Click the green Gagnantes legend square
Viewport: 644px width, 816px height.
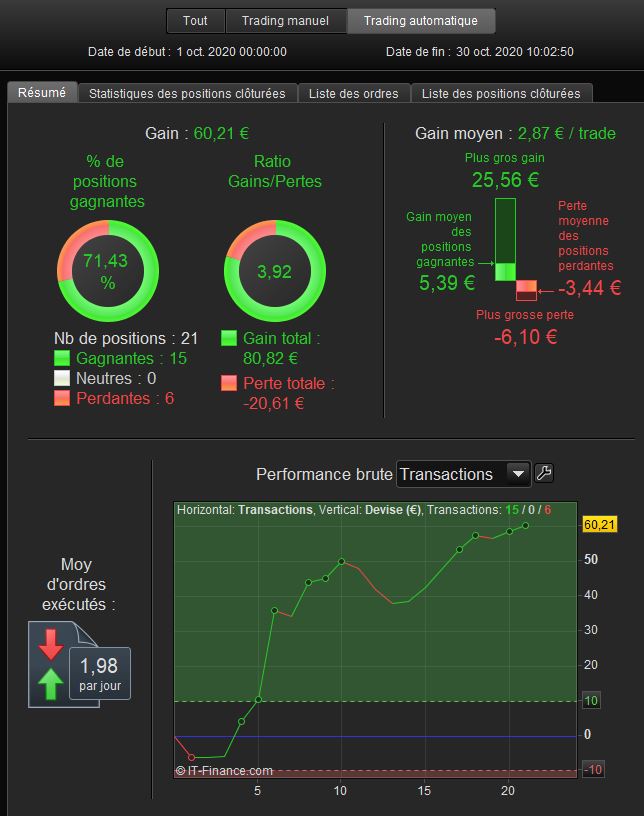tap(62, 358)
